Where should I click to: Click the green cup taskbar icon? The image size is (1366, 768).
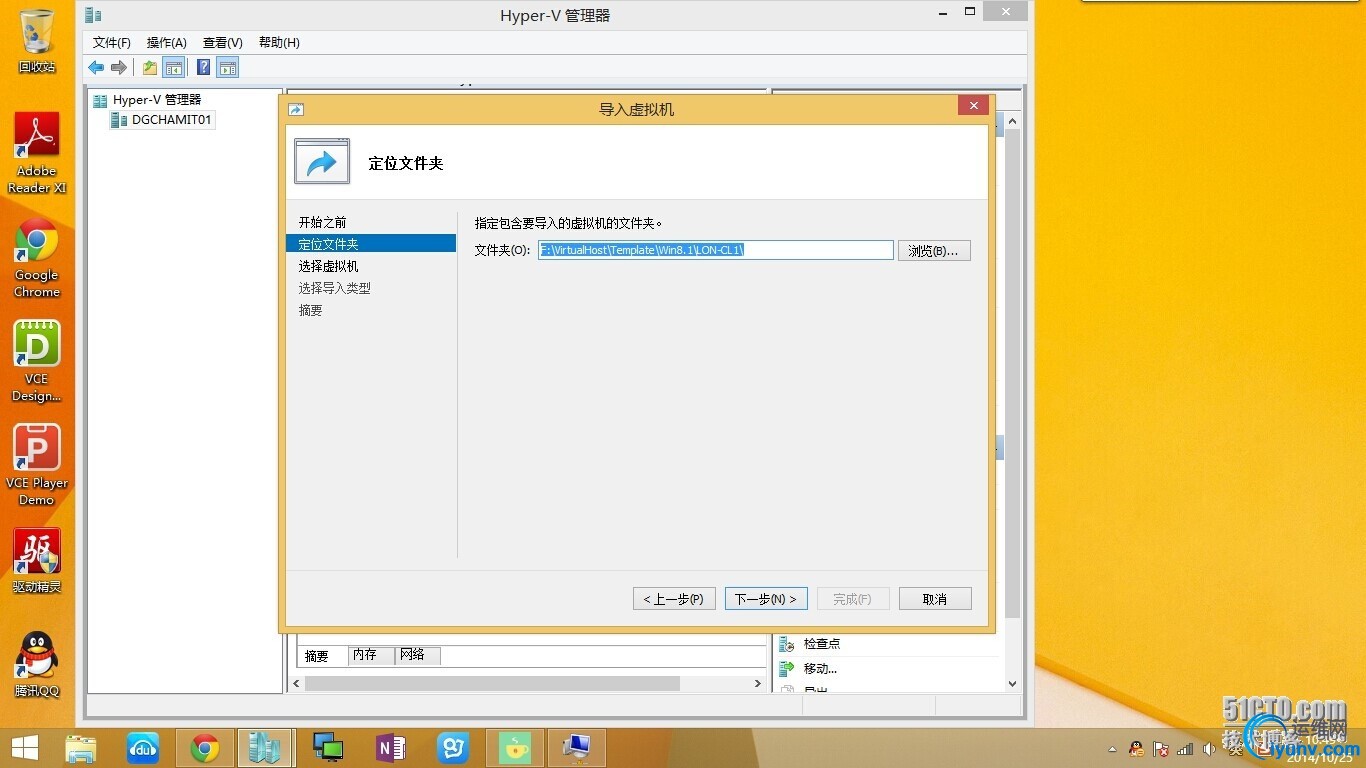click(515, 748)
